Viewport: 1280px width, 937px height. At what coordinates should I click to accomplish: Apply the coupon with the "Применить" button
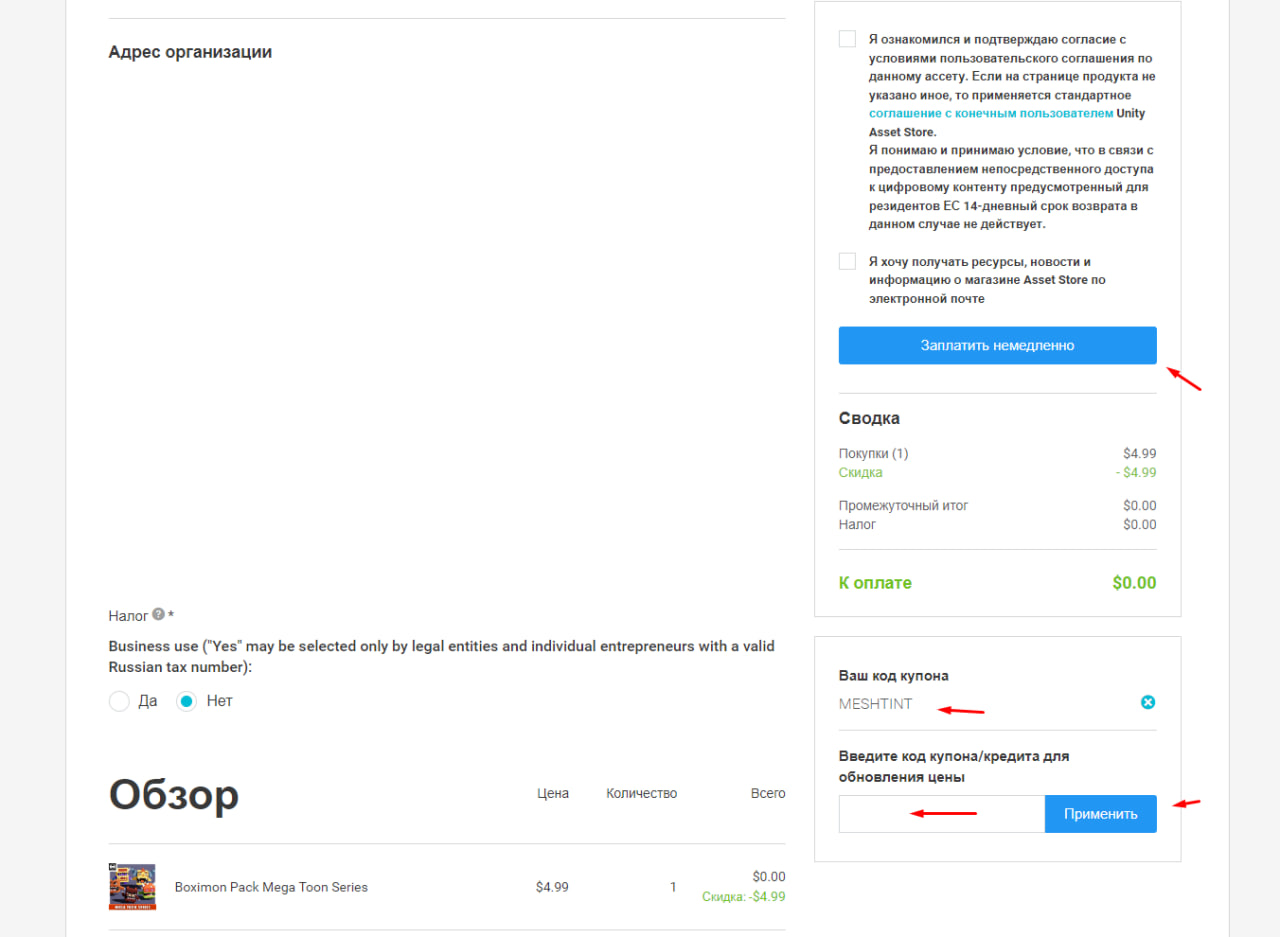click(x=1101, y=814)
